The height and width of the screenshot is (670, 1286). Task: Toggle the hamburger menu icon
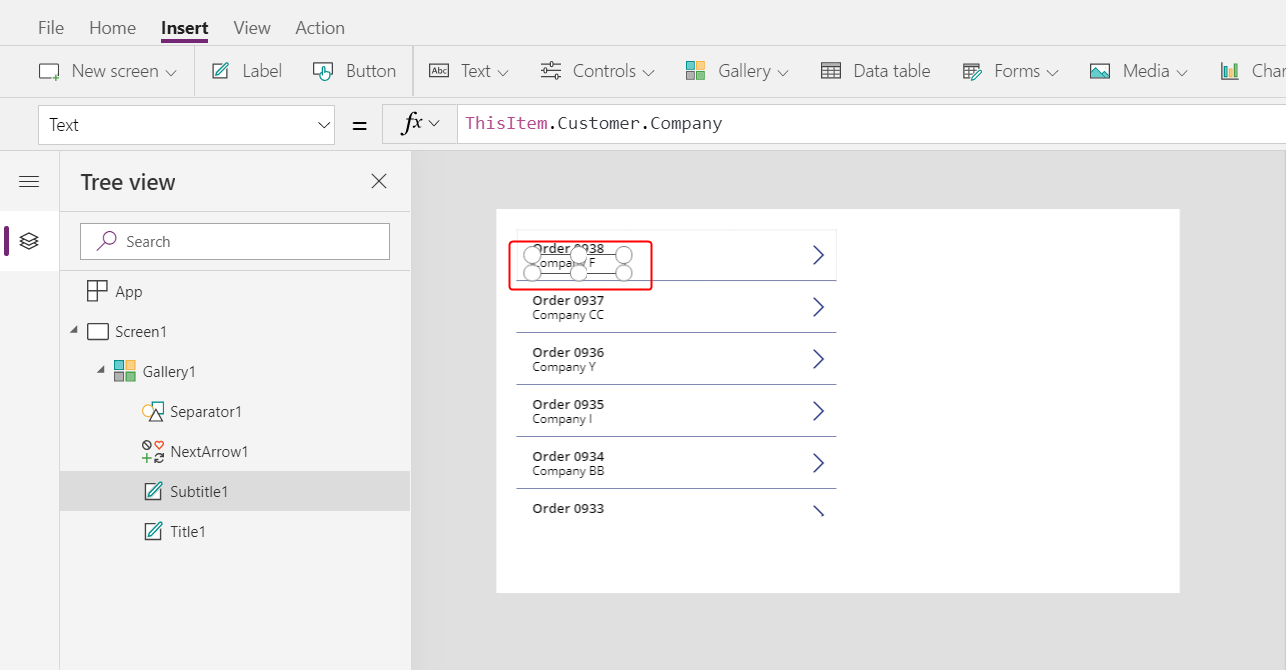click(x=29, y=181)
